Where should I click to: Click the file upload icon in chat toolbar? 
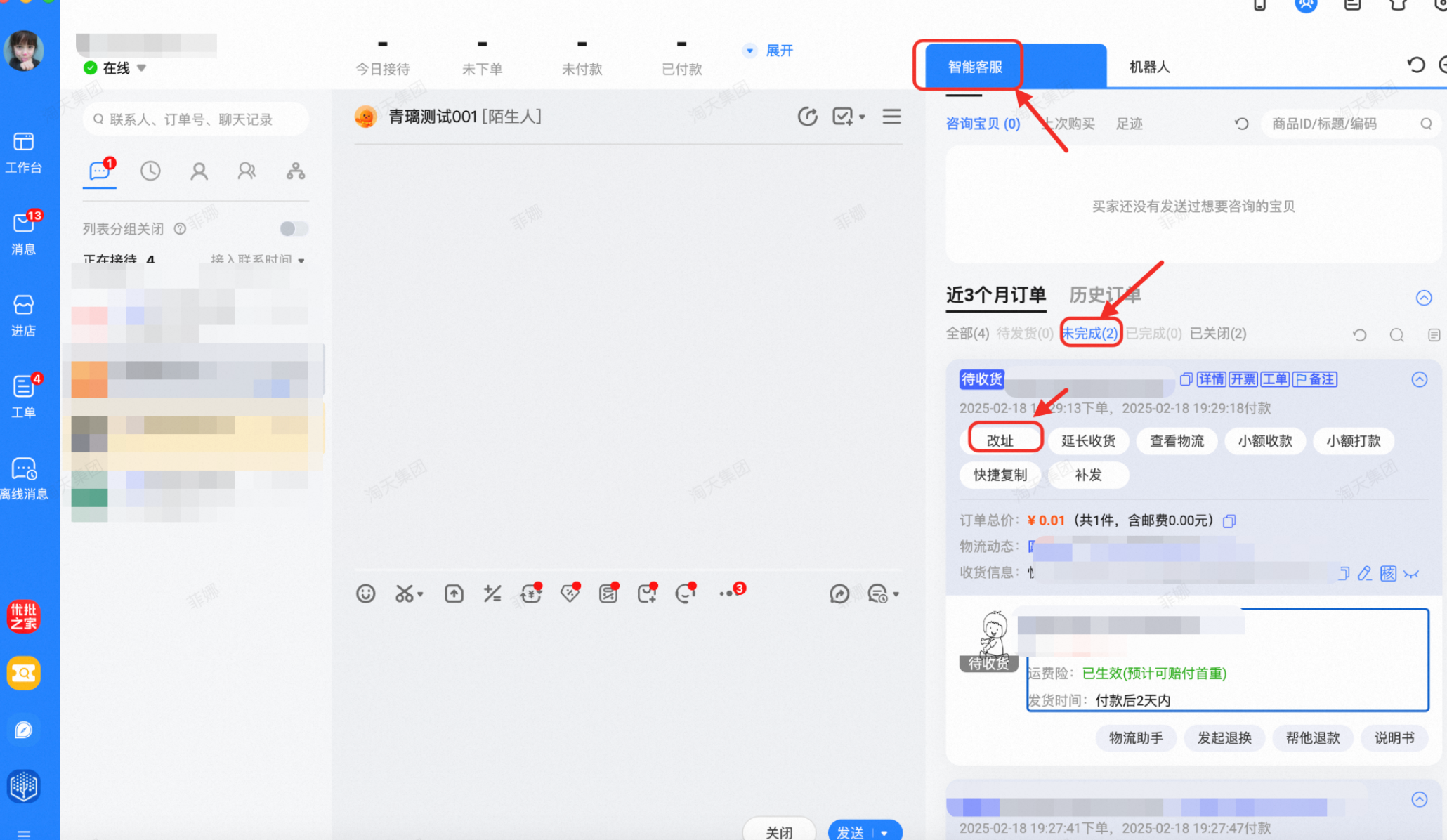pyautogui.click(x=454, y=593)
